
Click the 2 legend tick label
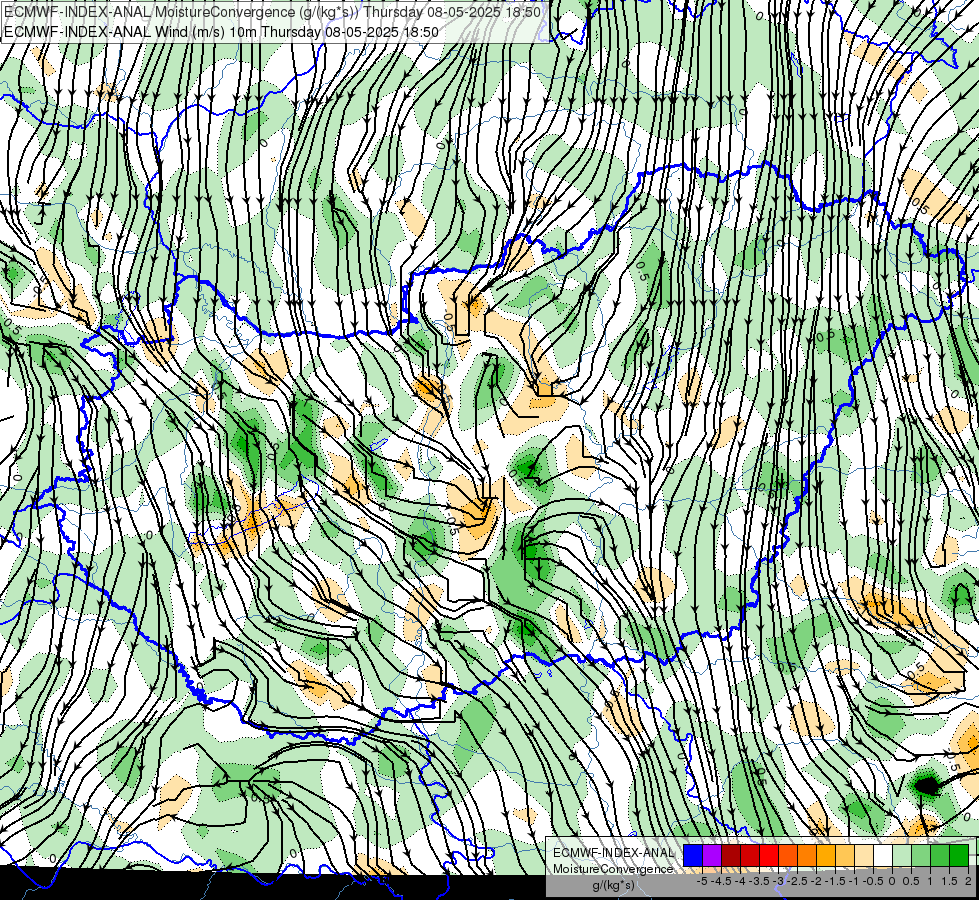pos(968,881)
